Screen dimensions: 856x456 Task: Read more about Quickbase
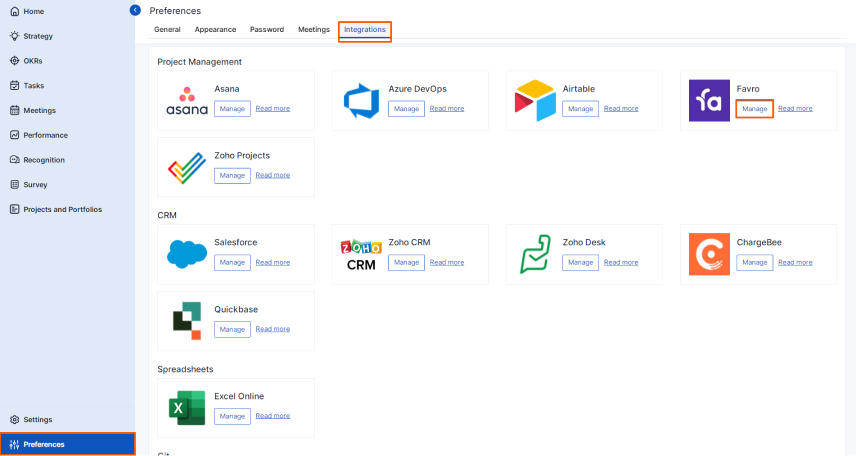pyautogui.click(x=272, y=329)
